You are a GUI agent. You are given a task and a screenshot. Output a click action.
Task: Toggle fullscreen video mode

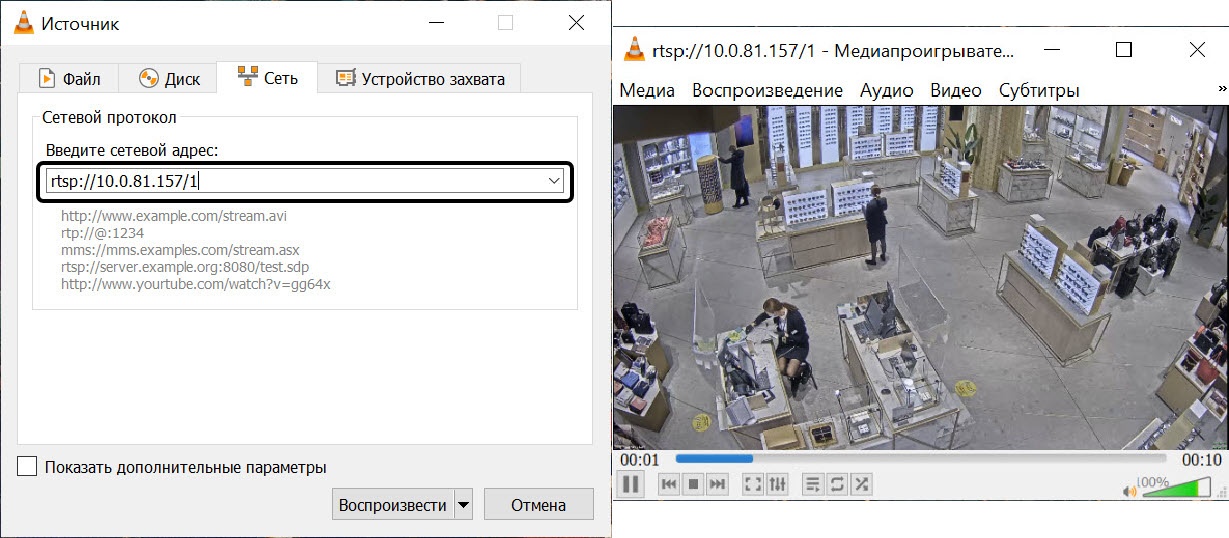(753, 485)
